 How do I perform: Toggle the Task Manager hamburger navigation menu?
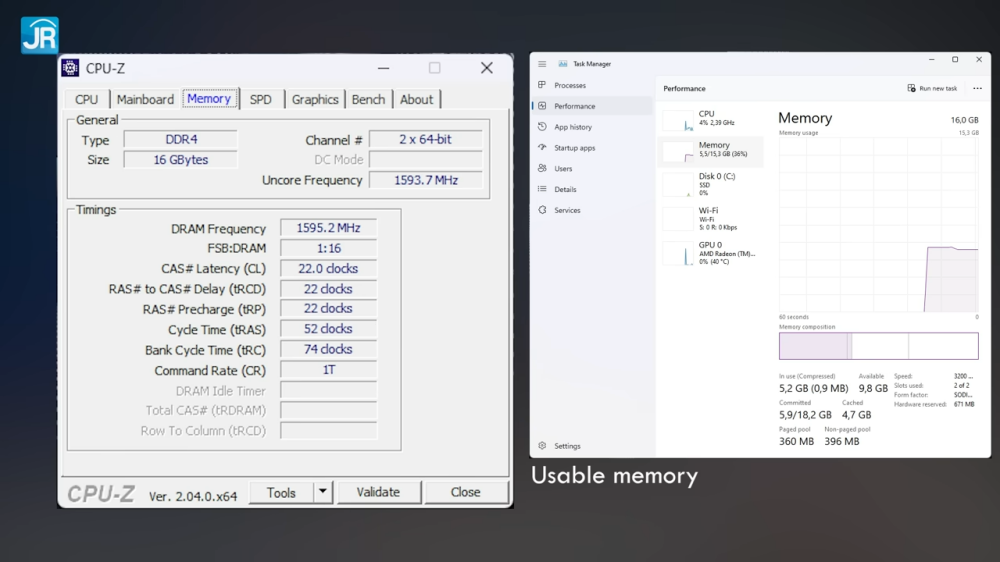point(542,64)
